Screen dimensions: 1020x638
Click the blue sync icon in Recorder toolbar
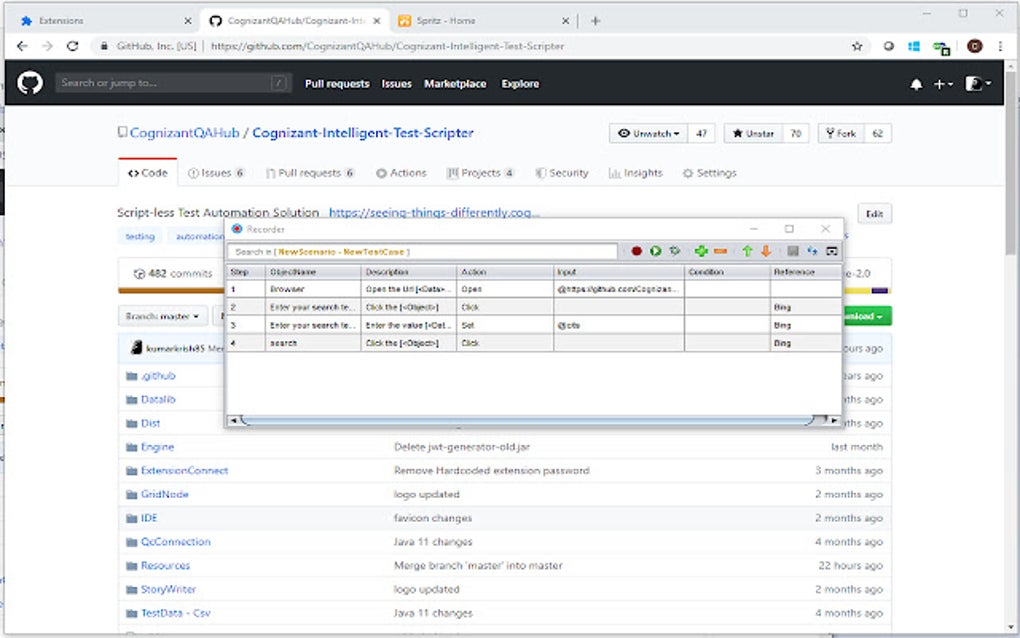point(811,250)
